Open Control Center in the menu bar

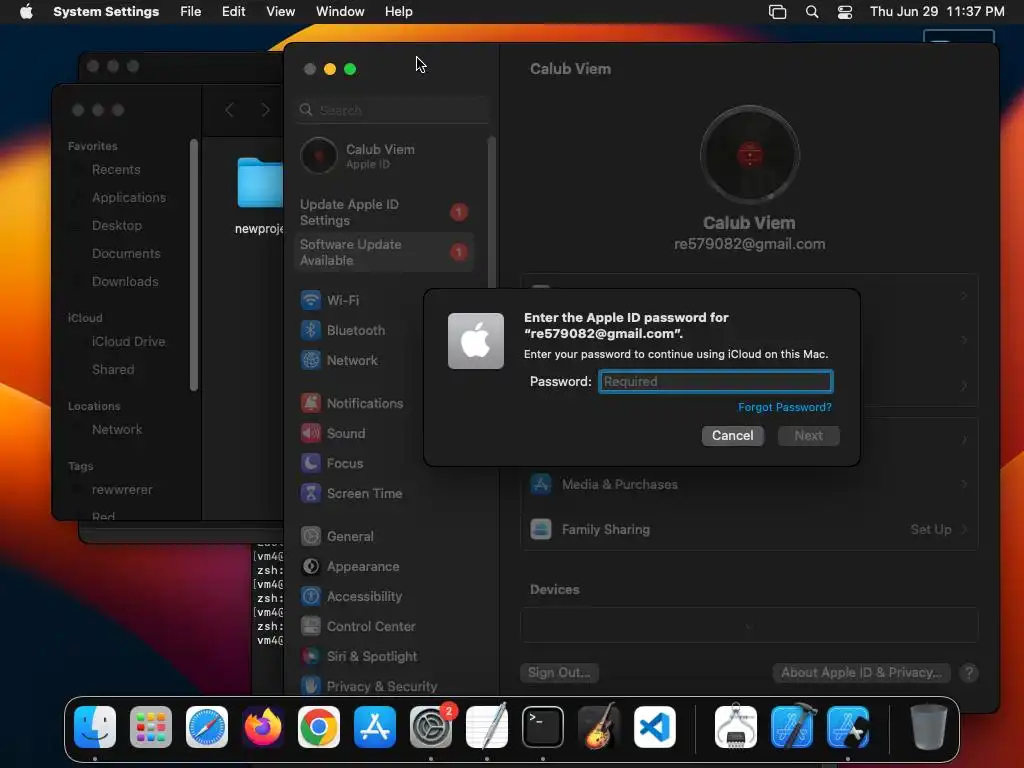tap(845, 12)
